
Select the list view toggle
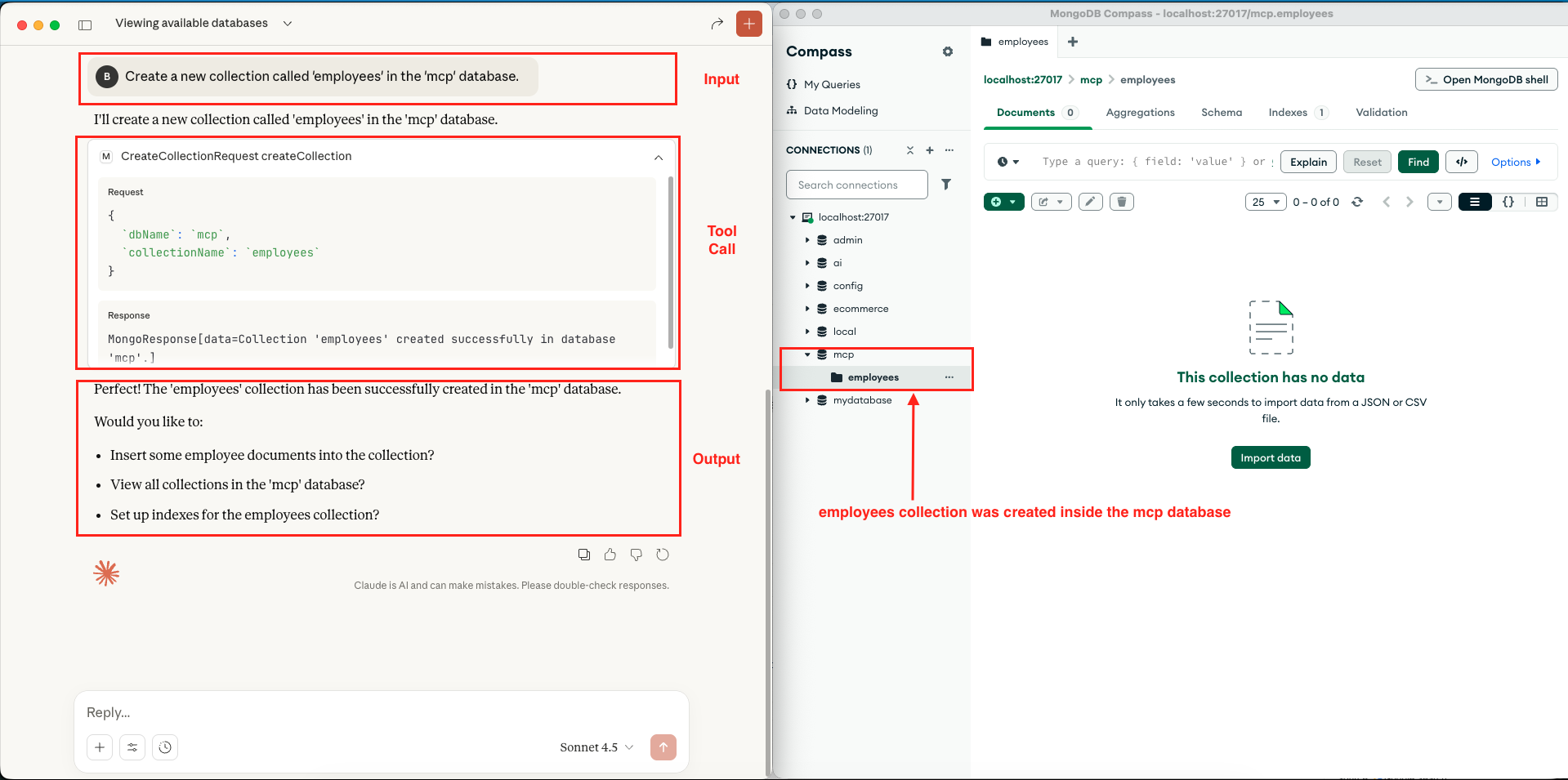tap(1475, 202)
